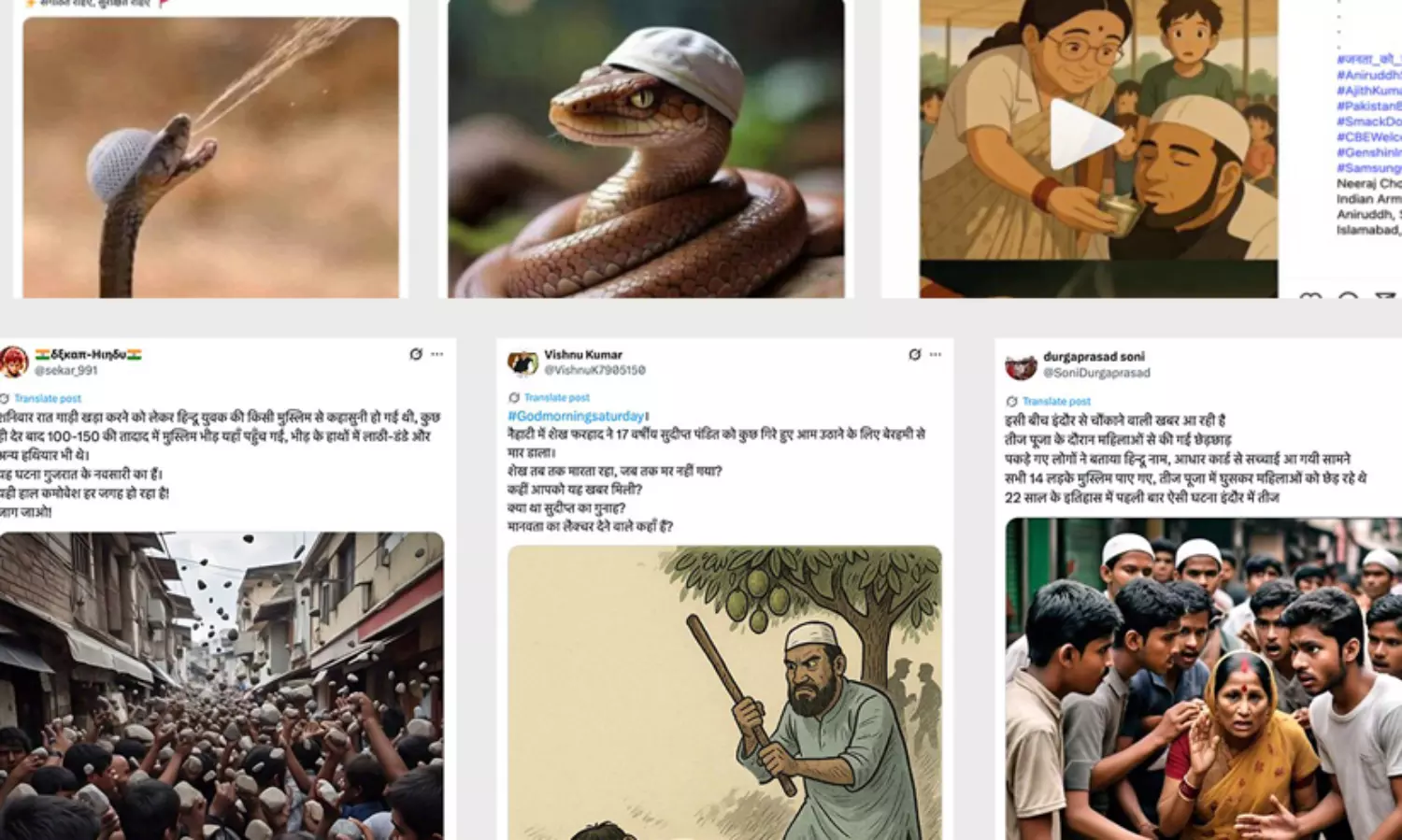Click Vishnu Kumar's profile avatar
This screenshot has height=840, width=1402.
point(522,361)
